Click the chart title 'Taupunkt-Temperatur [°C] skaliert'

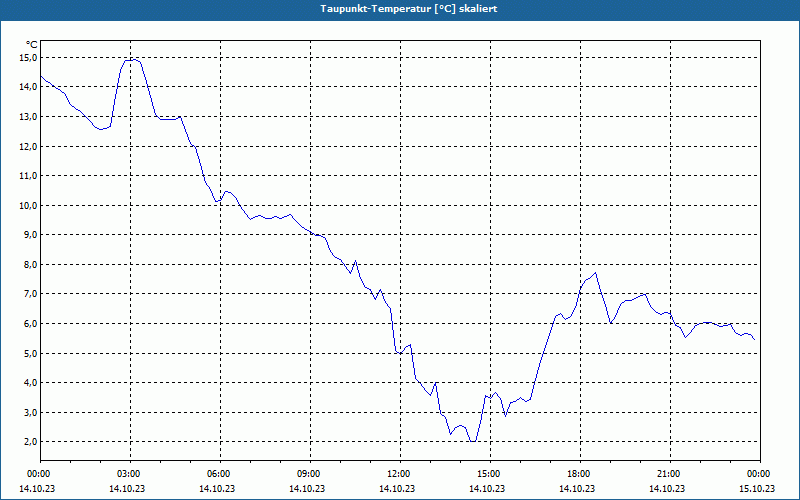click(x=408, y=9)
